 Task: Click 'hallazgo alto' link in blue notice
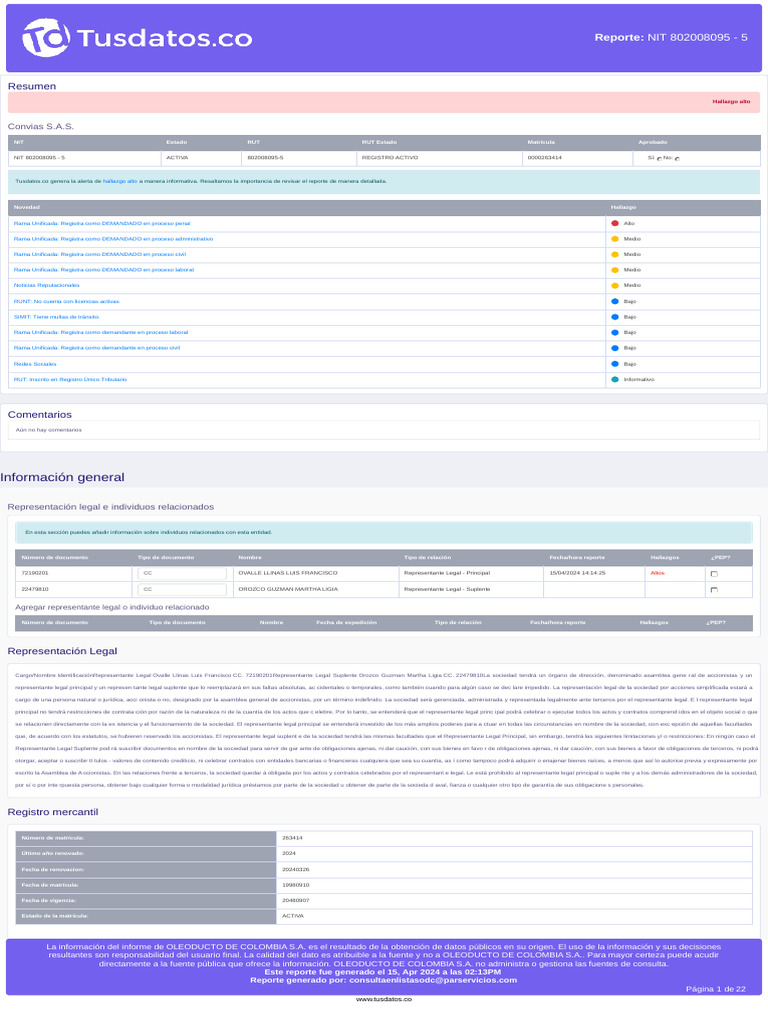click(120, 181)
